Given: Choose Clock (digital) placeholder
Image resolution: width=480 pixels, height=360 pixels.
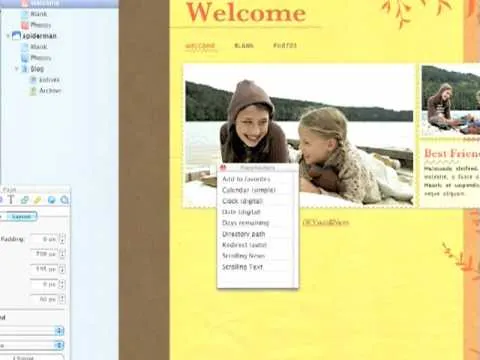Looking at the screenshot, I should (242, 201).
